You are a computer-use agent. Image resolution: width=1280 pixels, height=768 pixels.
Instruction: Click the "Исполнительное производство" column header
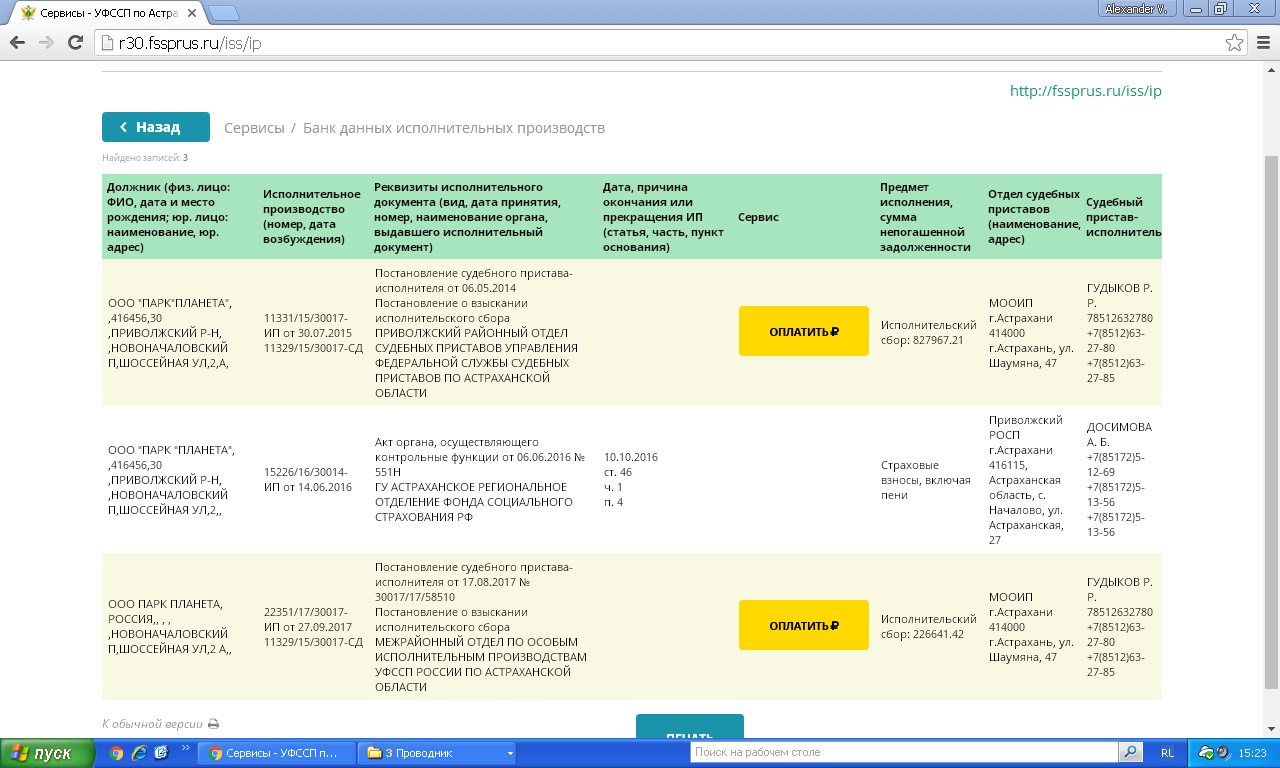(312, 216)
